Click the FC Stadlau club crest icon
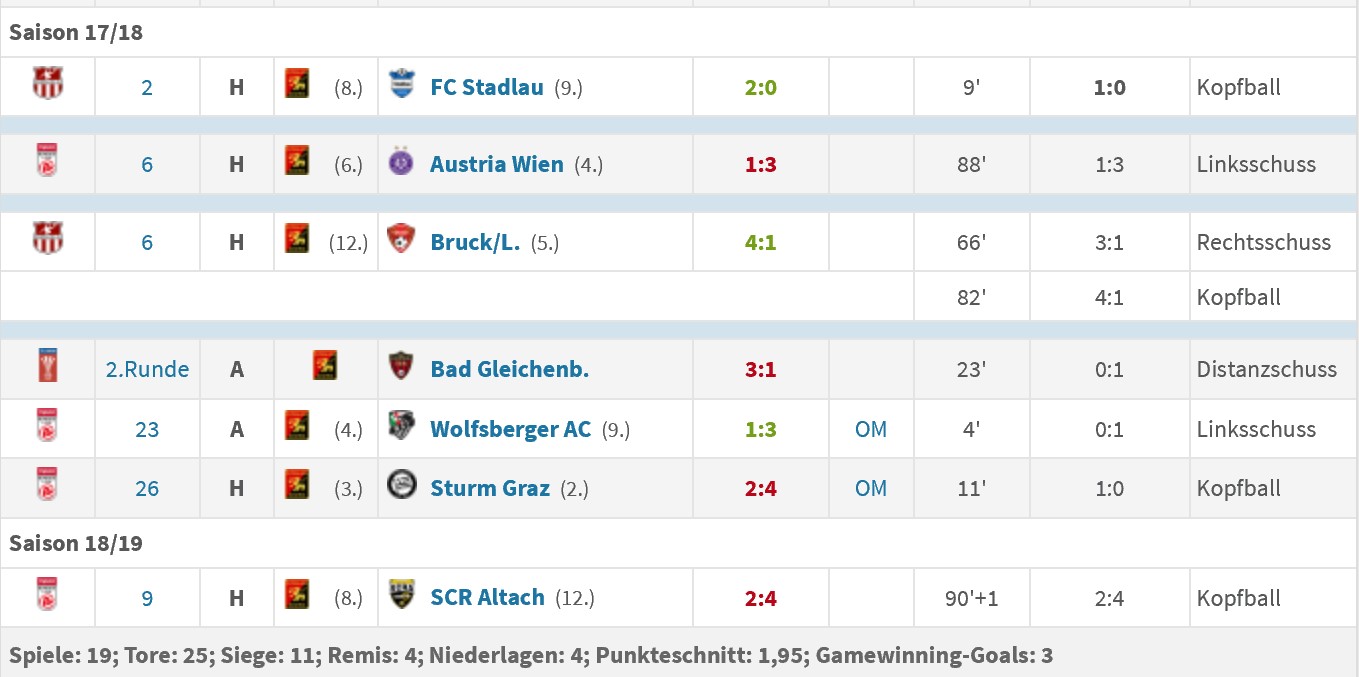1359x677 pixels. pyautogui.click(x=402, y=85)
